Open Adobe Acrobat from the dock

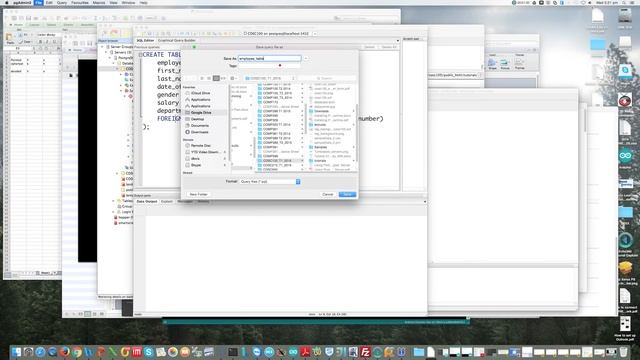click(305, 352)
